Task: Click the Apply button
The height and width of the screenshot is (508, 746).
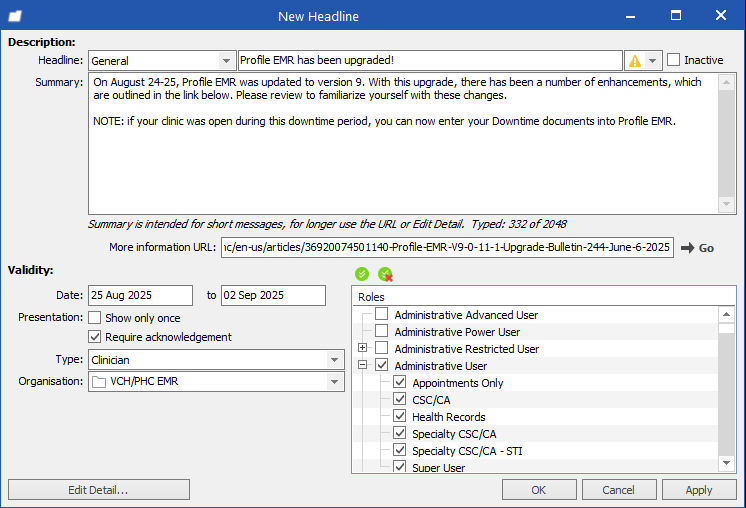Action: (699, 490)
